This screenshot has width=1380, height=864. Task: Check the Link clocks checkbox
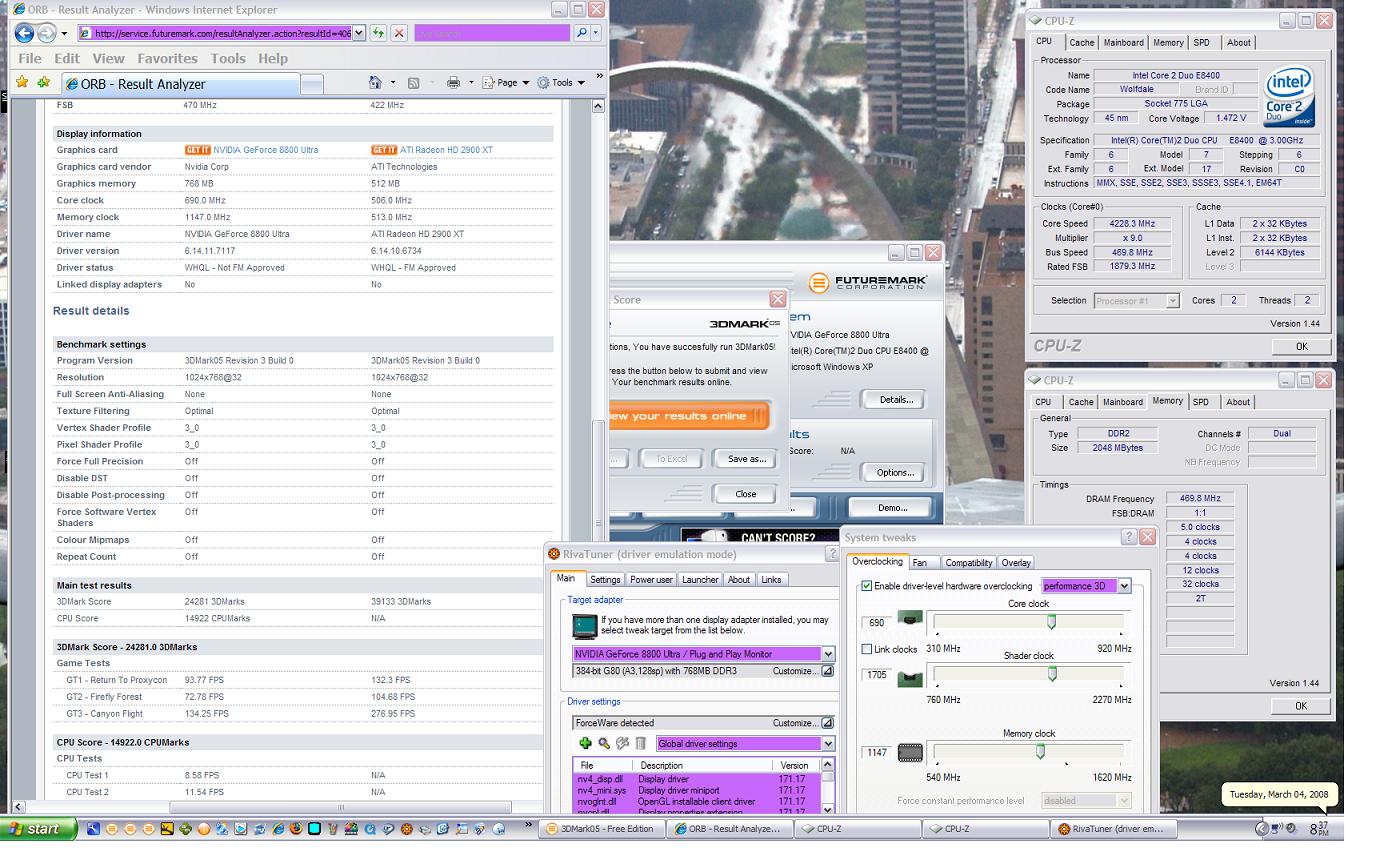(867, 649)
